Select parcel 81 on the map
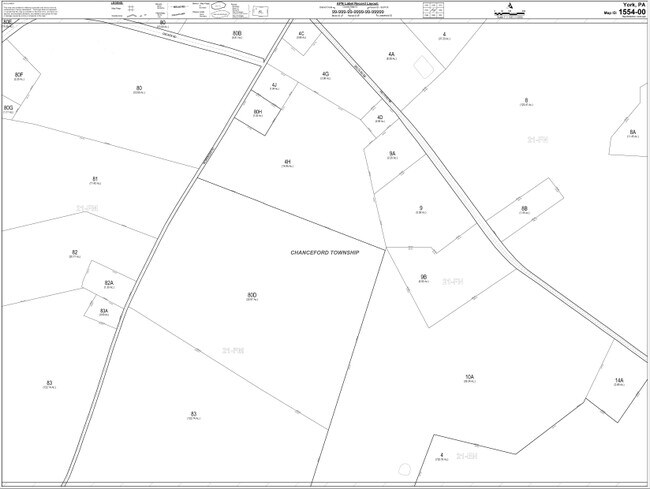Image resolution: width=650 pixels, height=489 pixels. 94,180
